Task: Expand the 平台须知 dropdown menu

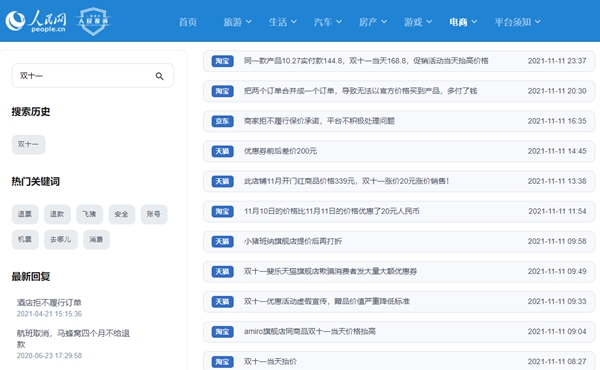Action: (517, 22)
